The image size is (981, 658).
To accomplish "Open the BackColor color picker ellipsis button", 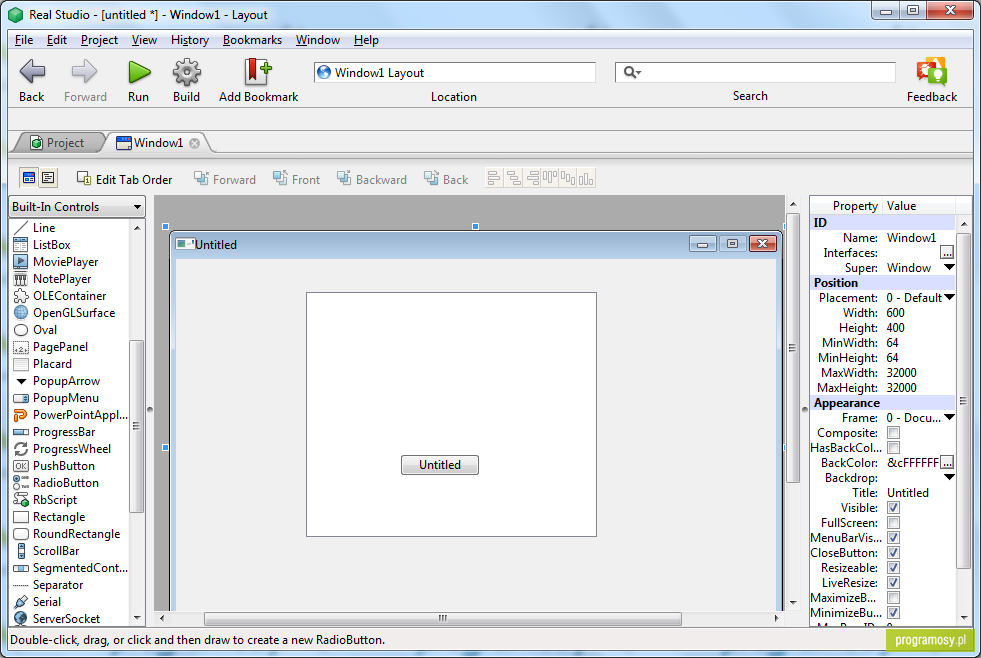I will 947,463.
